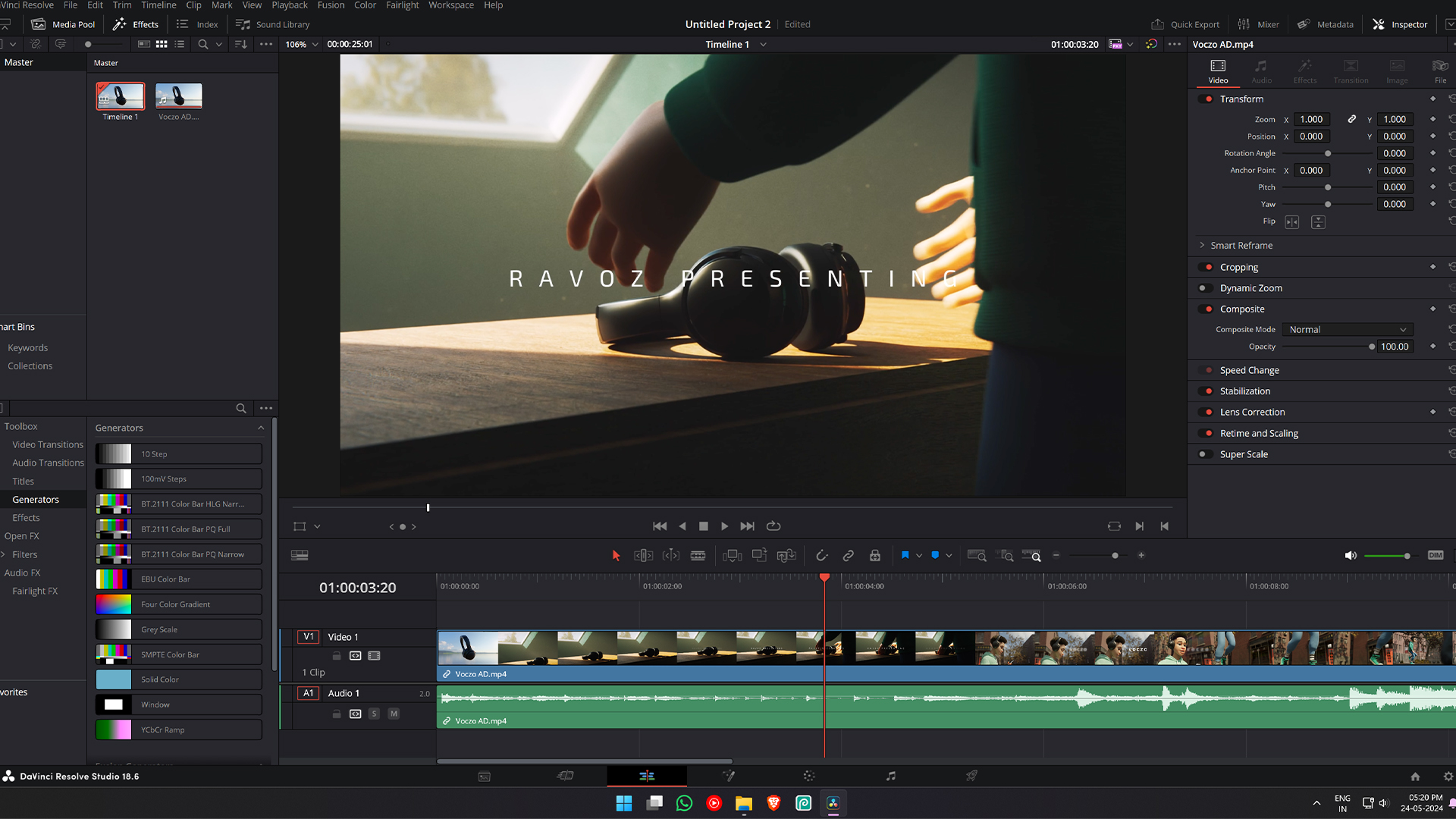This screenshot has height=819, width=1456.
Task: Flip the clip horizontally
Action: pyautogui.click(x=1292, y=222)
